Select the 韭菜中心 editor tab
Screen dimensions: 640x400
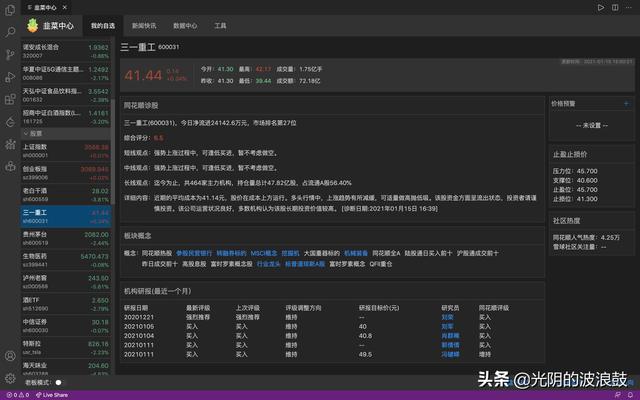(46, 7)
